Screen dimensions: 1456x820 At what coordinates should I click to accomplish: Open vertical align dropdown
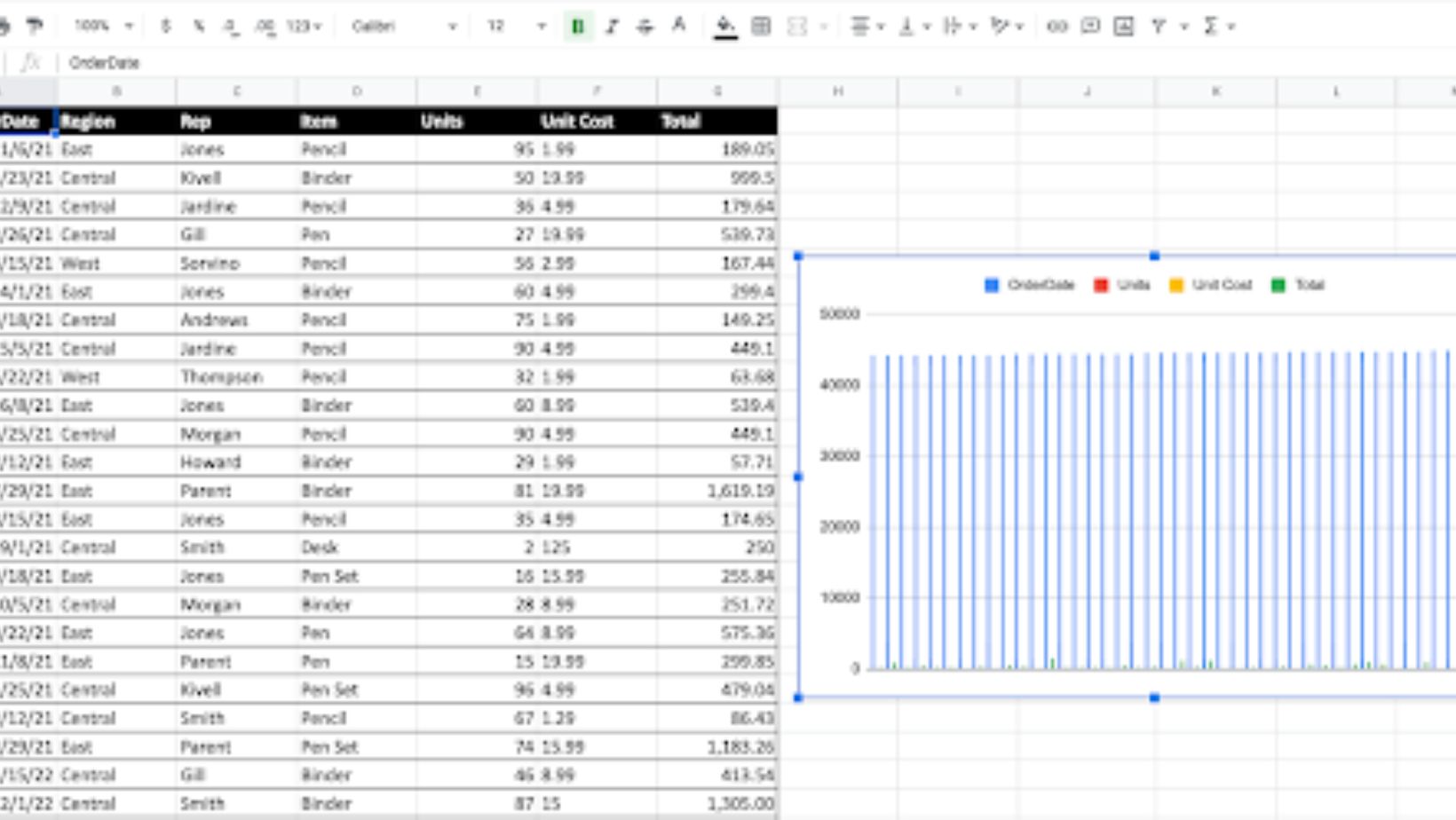pyautogui.click(x=914, y=27)
